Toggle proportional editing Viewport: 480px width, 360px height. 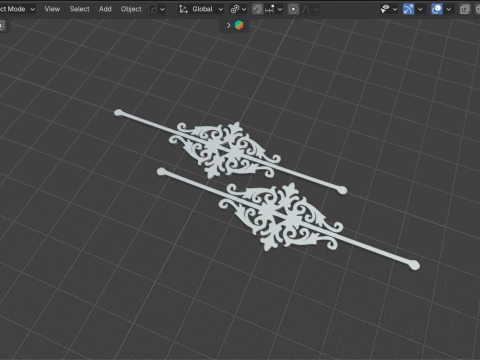293,9
